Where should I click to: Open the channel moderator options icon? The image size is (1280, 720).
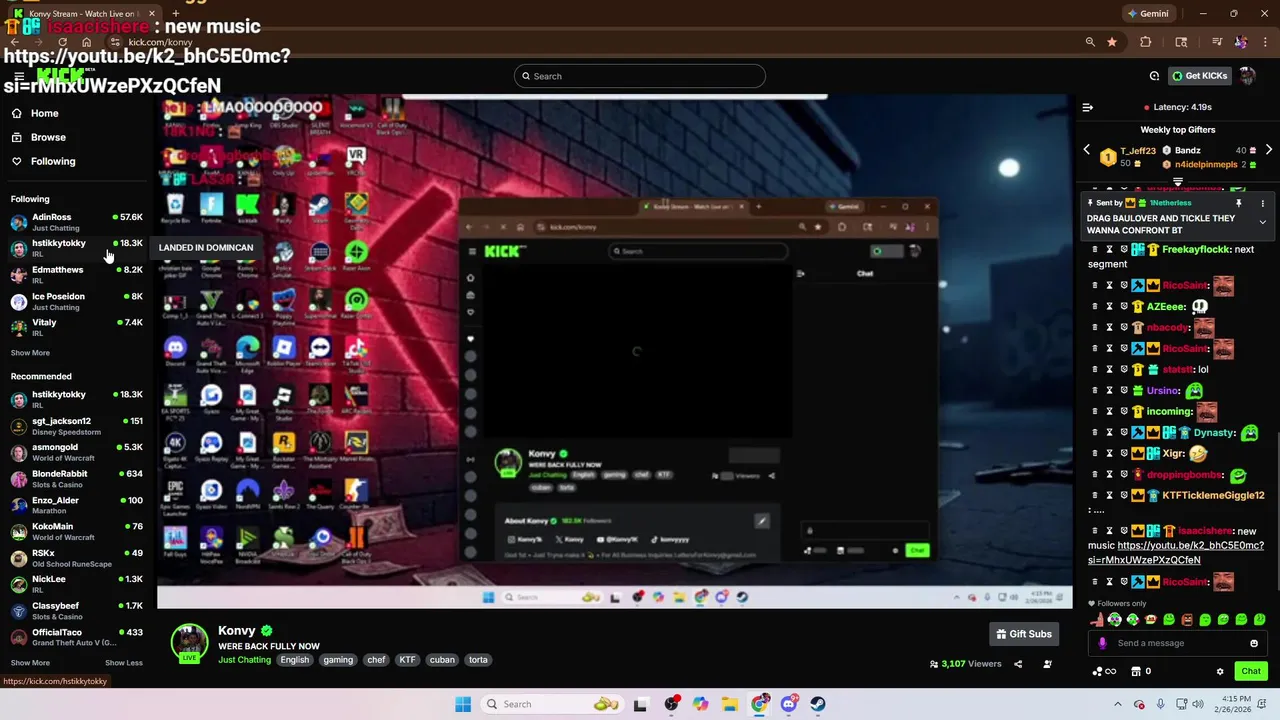[1047, 664]
